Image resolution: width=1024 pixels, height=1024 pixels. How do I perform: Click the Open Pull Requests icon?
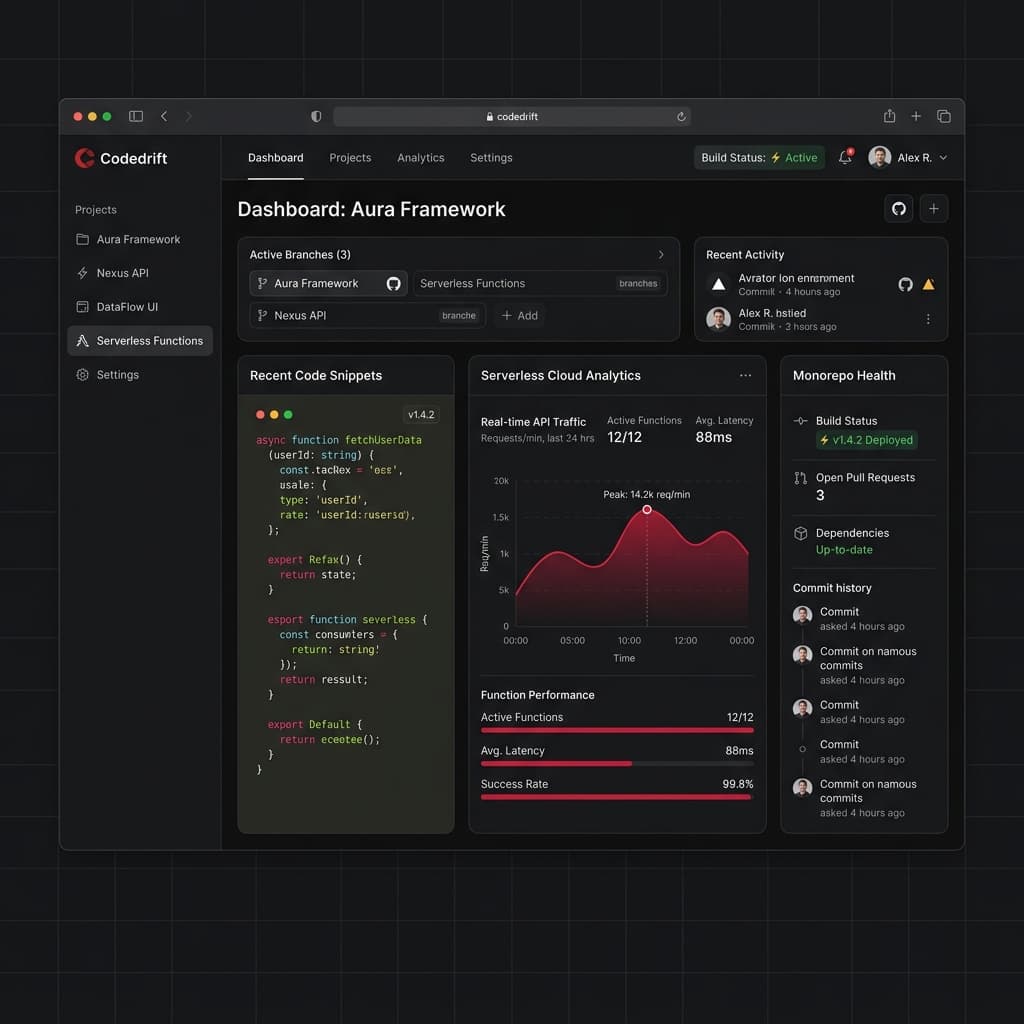point(801,478)
